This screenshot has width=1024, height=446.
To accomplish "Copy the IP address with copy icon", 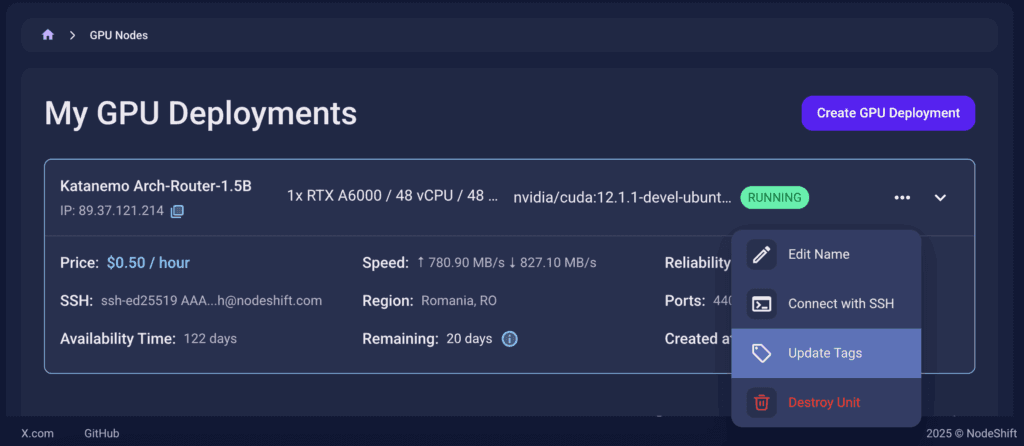I will [177, 211].
